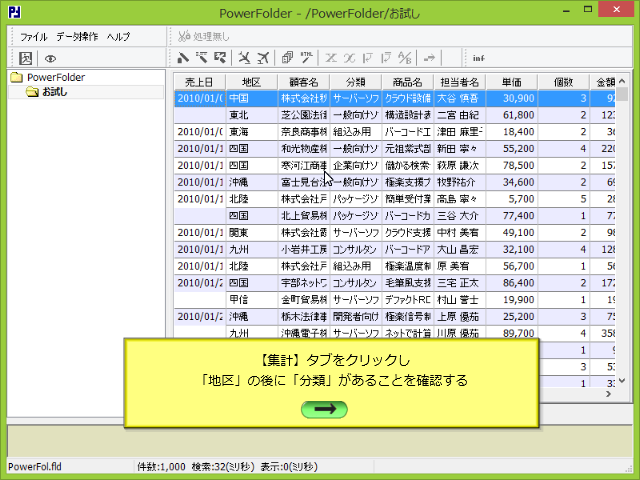The width and height of the screenshot is (640, 480).
Task: Select the お試し folder in the tree
Action: coord(54,92)
